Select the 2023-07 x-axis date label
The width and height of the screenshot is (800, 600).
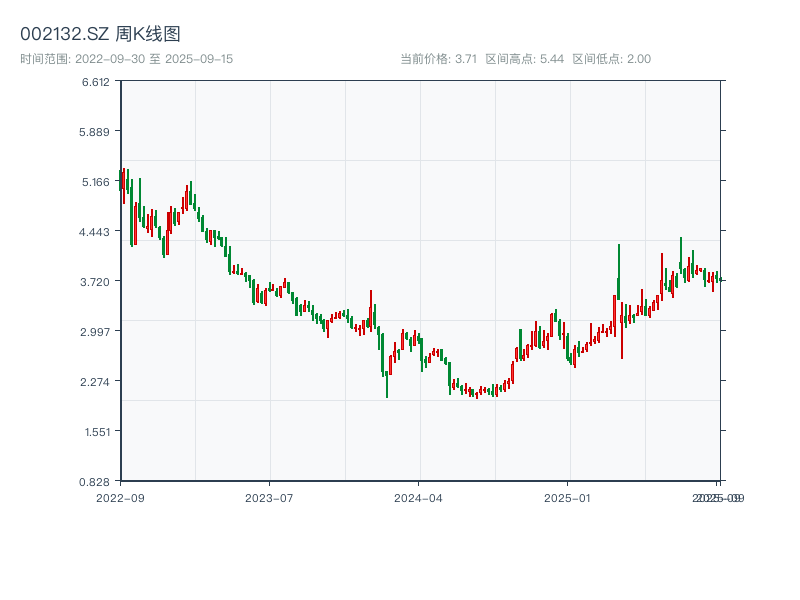pyautogui.click(x=270, y=497)
